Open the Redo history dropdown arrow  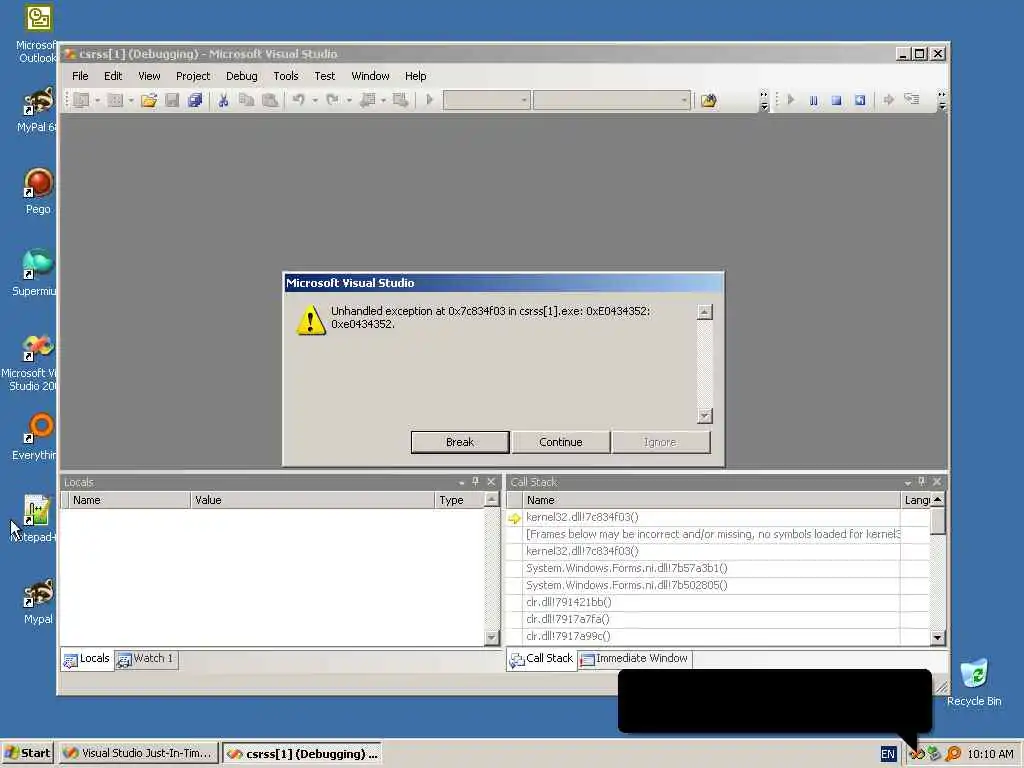coord(349,100)
